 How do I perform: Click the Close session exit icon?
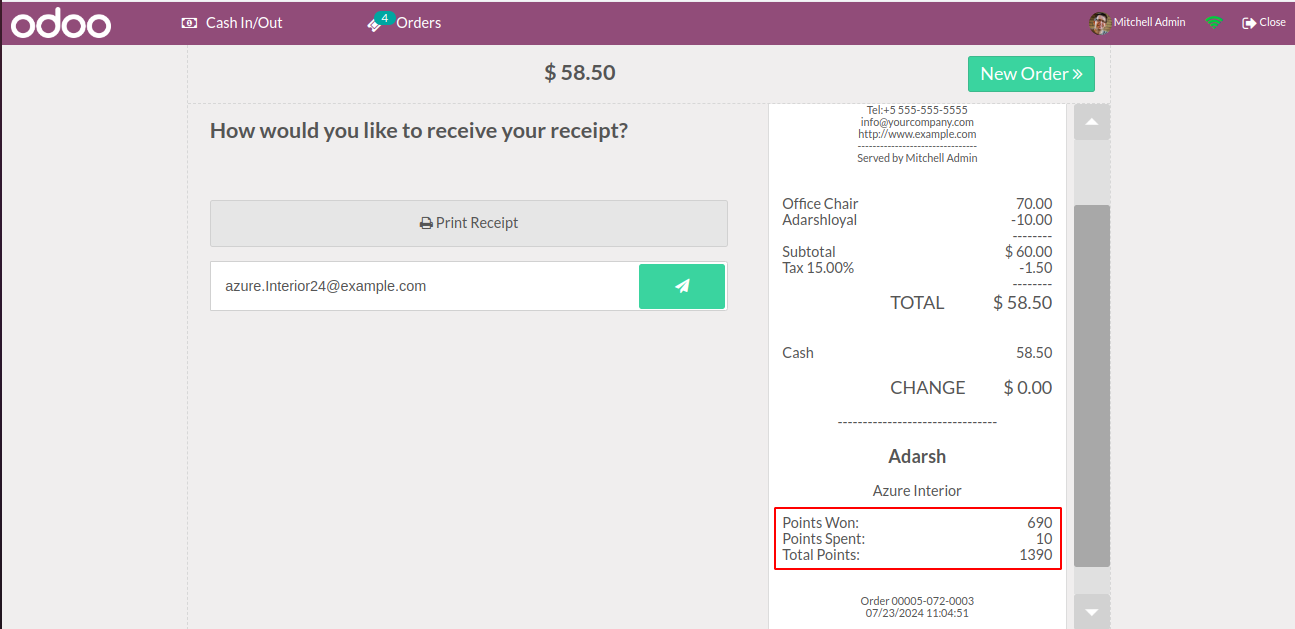(x=1249, y=23)
